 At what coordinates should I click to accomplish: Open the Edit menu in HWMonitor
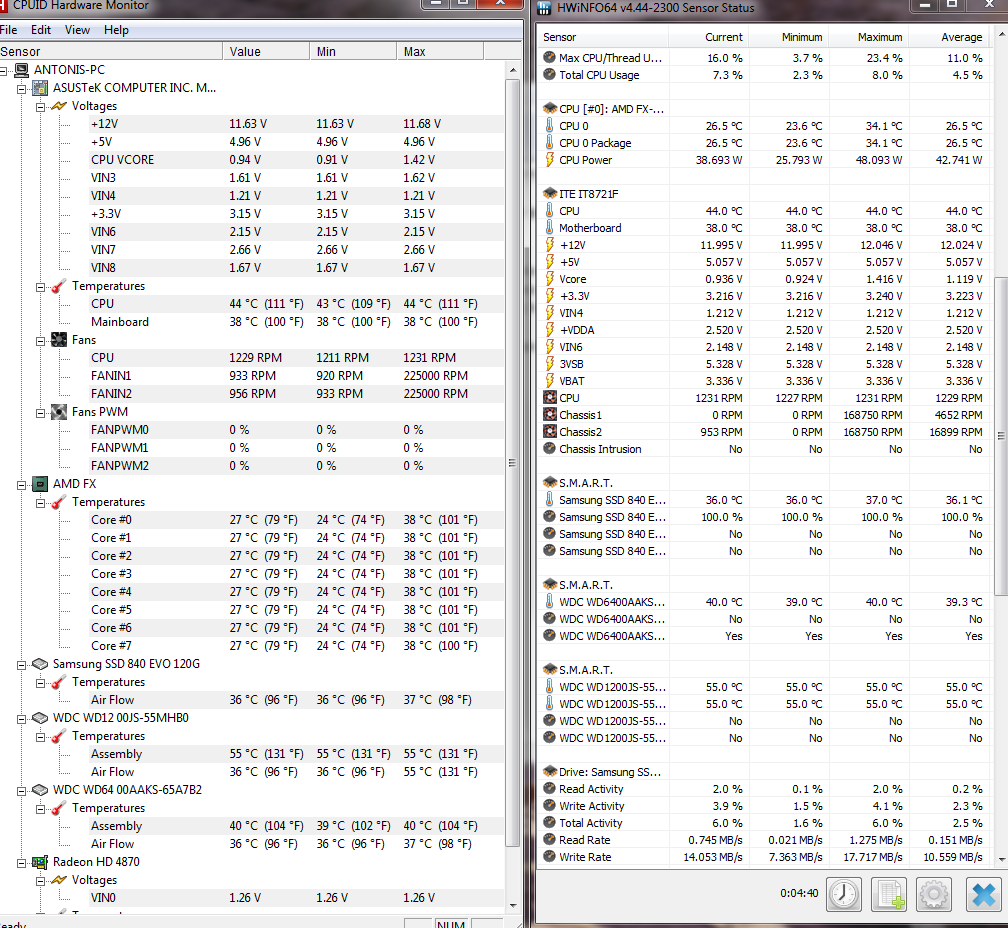[40, 30]
